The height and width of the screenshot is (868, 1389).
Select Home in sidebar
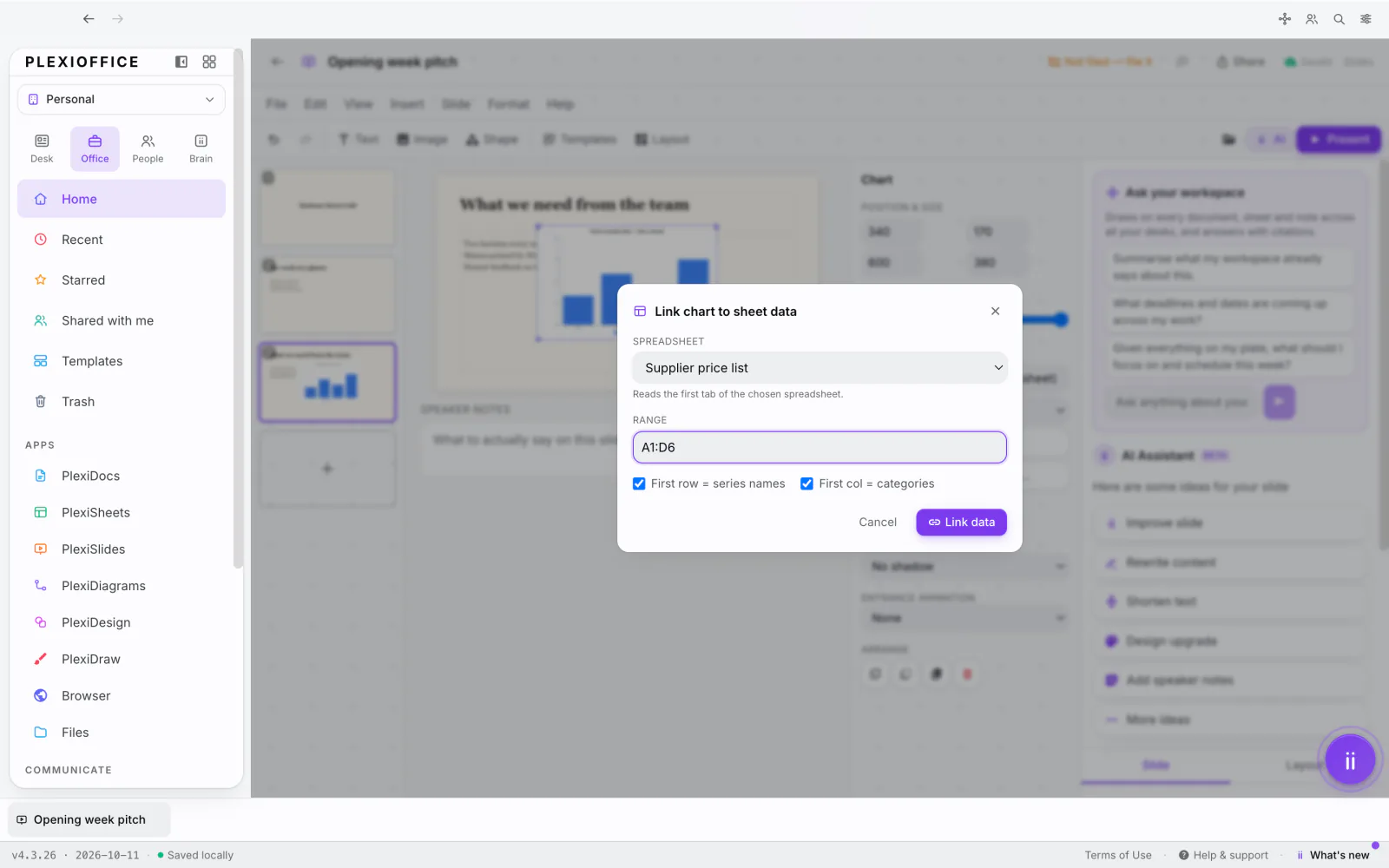122,199
